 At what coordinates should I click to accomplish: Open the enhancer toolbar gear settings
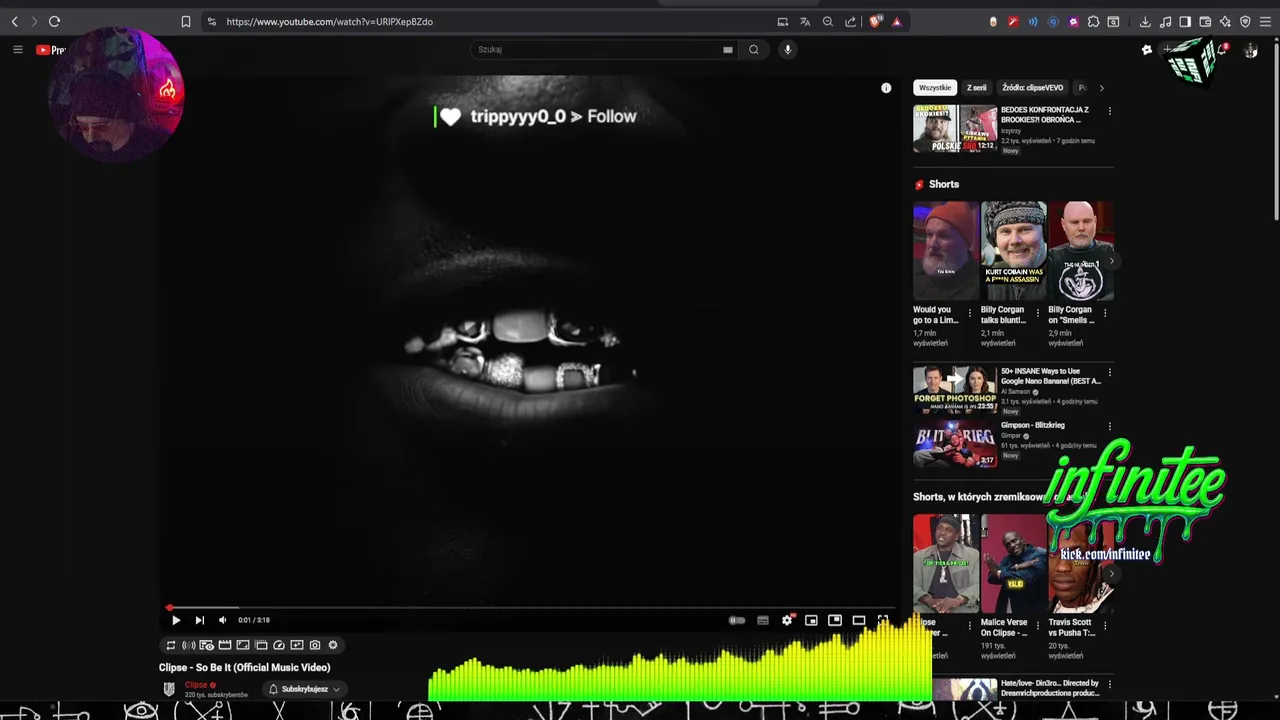coord(333,645)
